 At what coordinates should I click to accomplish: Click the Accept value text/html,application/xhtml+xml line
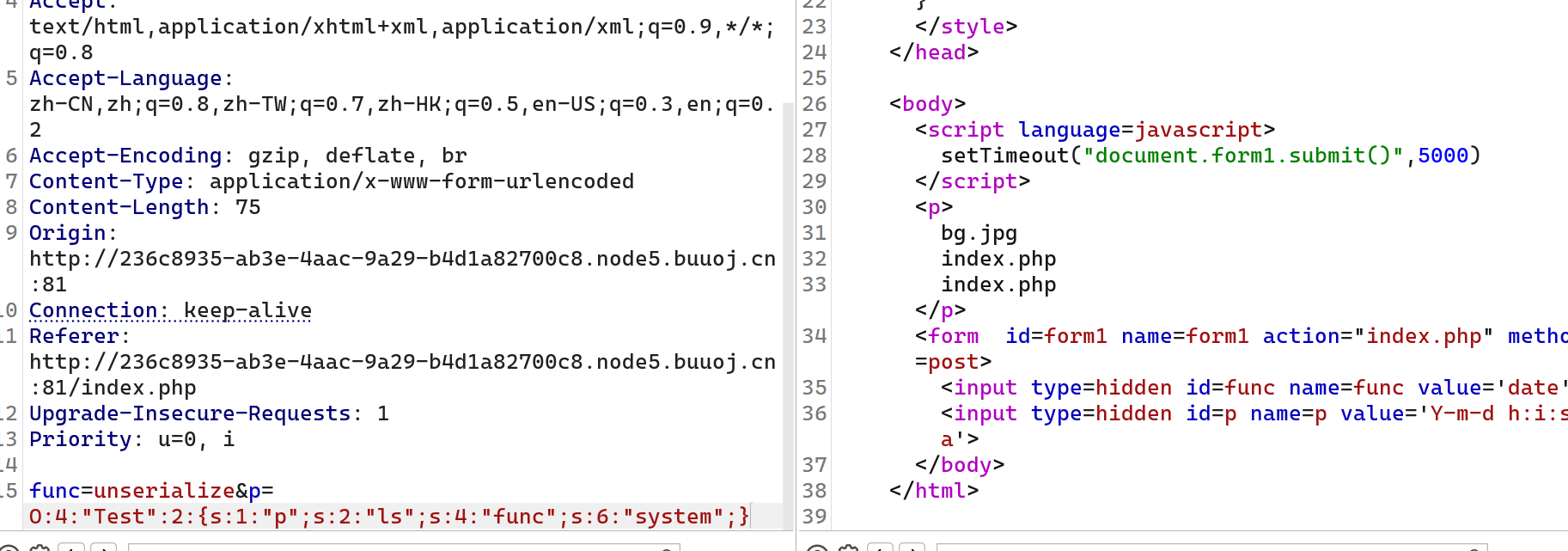click(x=402, y=27)
